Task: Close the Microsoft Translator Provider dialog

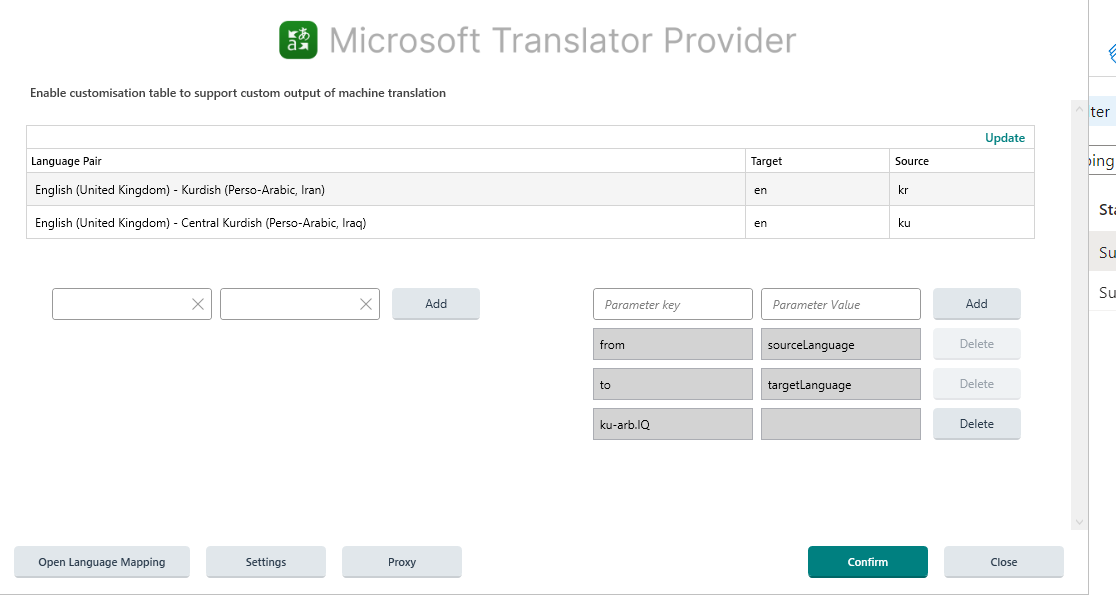Action: pyautogui.click(x=1003, y=562)
